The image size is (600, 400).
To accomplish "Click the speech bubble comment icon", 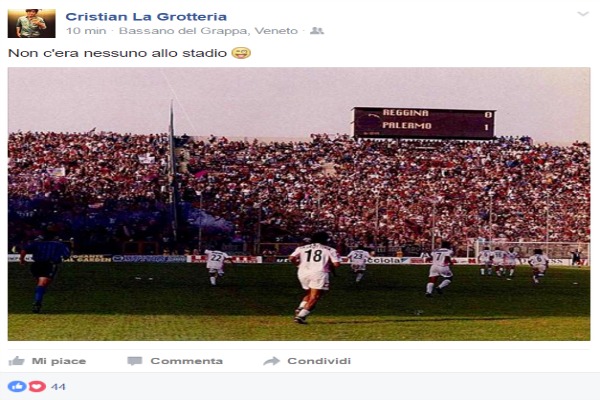I will [135, 361].
